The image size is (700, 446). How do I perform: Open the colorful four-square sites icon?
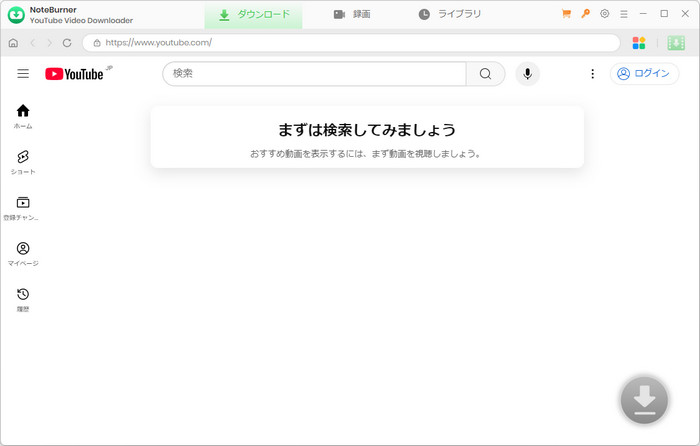(639, 43)
